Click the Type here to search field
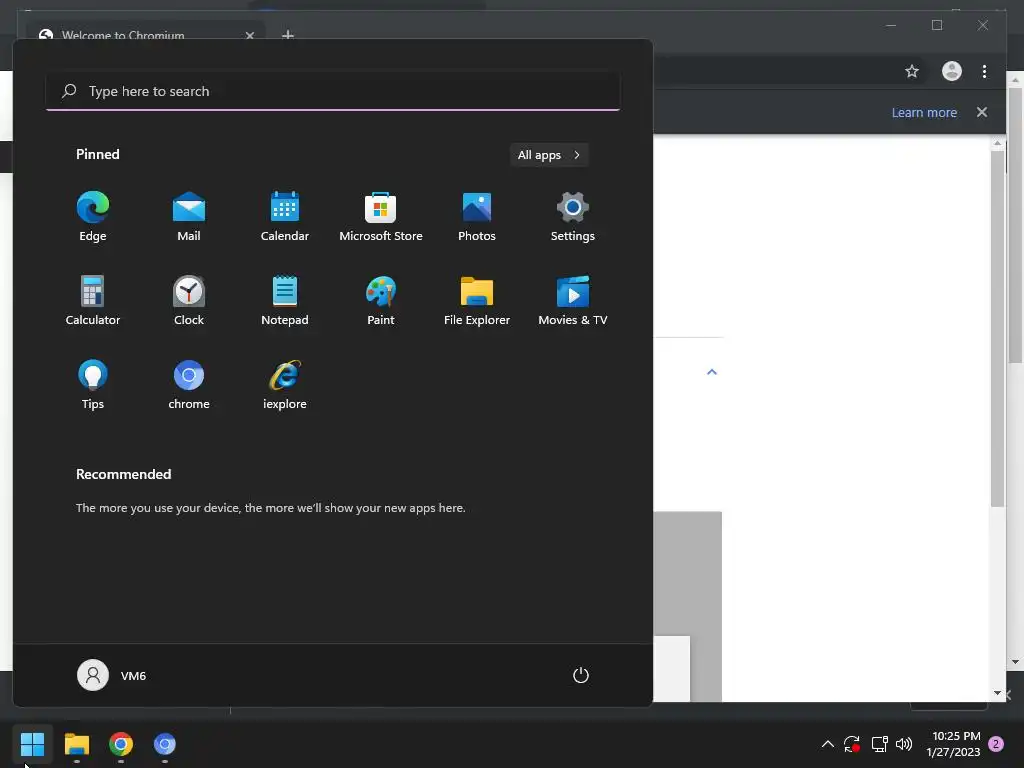Viewport: 1024px width, 768px height. 333,91
